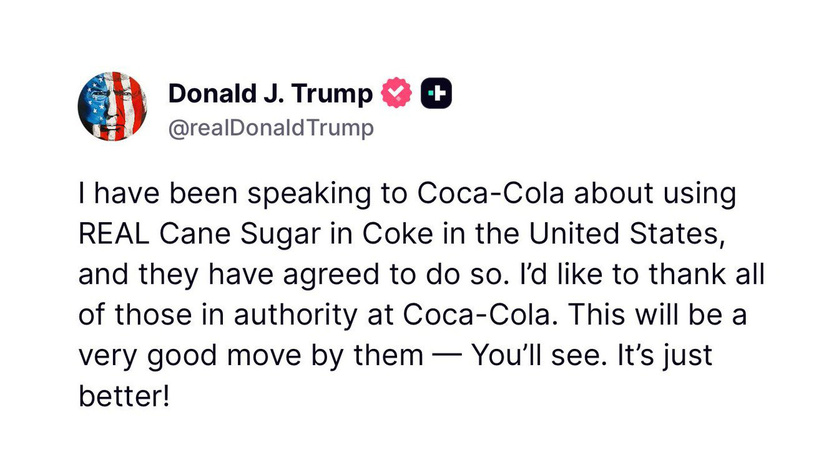Click the phrase Cane Sugar
This screenshot has width=839, height=475.
(x=240, y=235)
